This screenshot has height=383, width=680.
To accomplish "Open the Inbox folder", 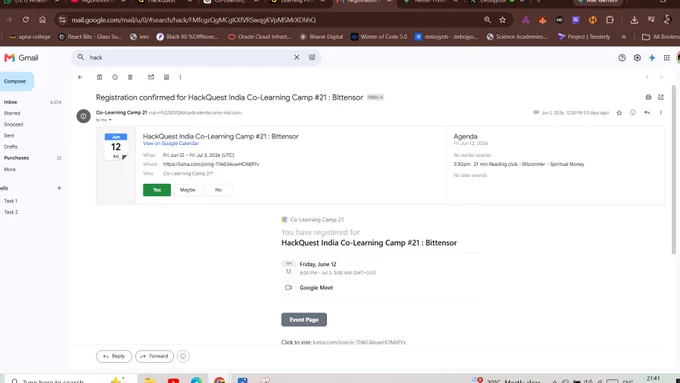I will click(x=10, y=102).
